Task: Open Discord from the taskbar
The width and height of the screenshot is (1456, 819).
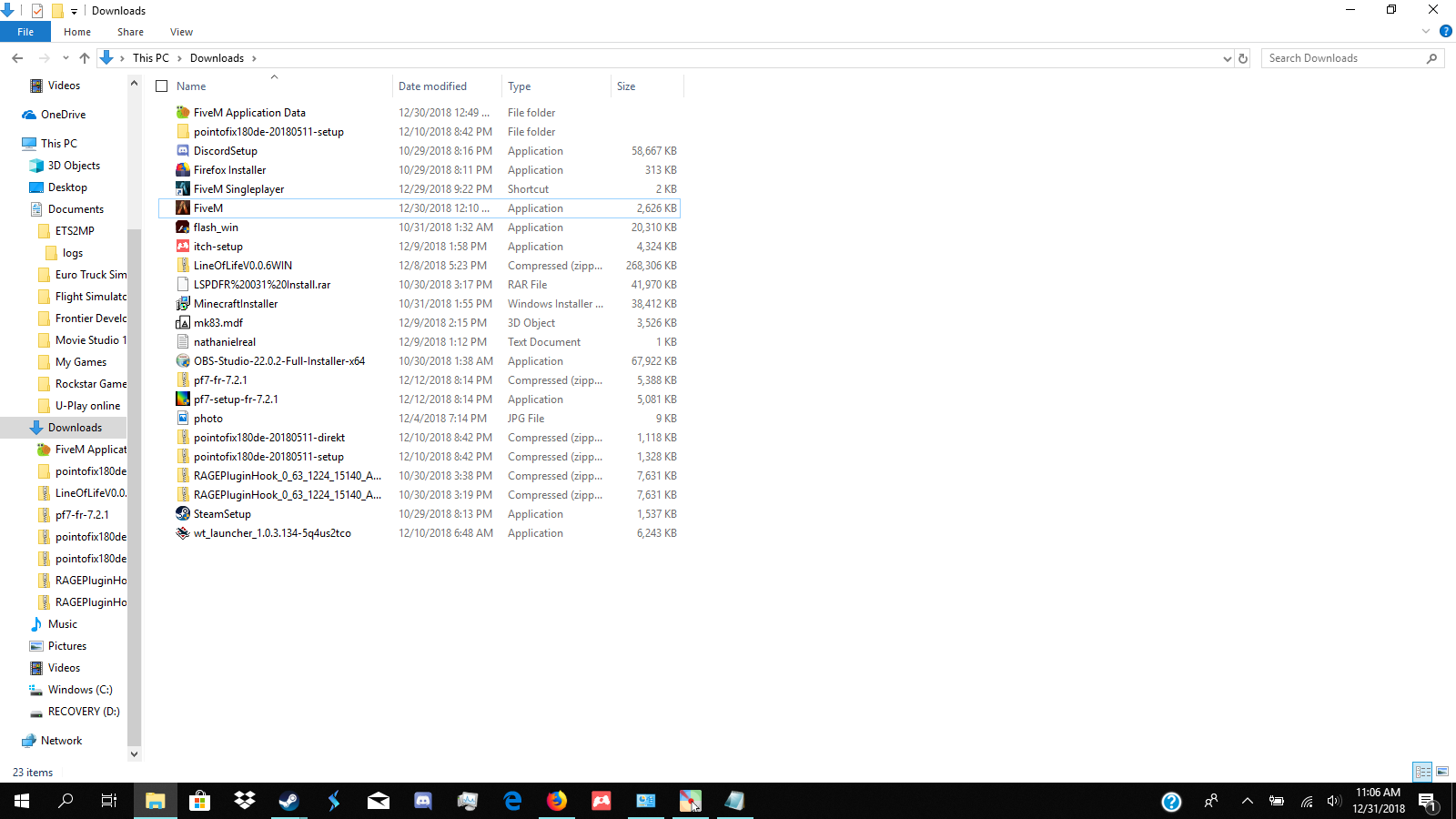Action: point(423,801)
